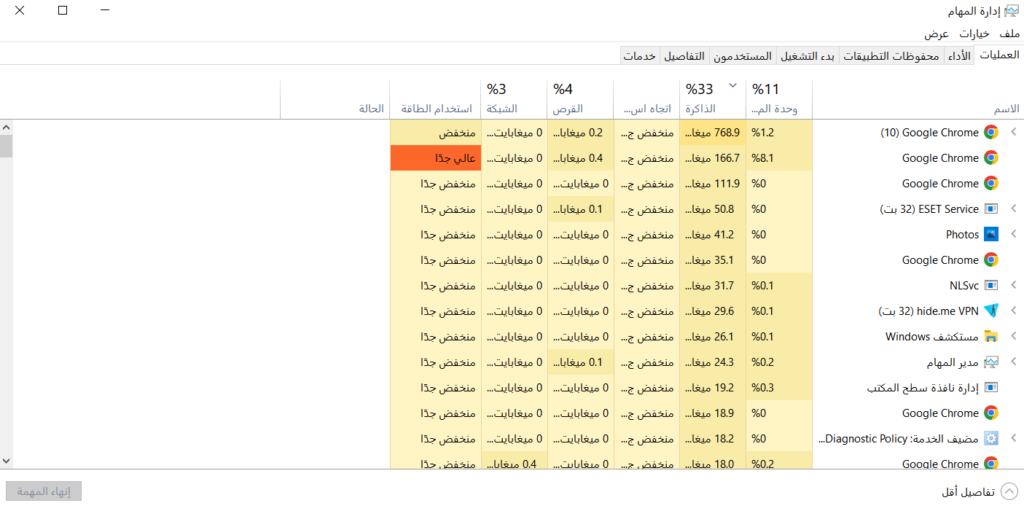This screenshot has width=1024, height=511.
Task: Click the تفاصيل أقل circular arrow icon
Action: [1010, 491]
